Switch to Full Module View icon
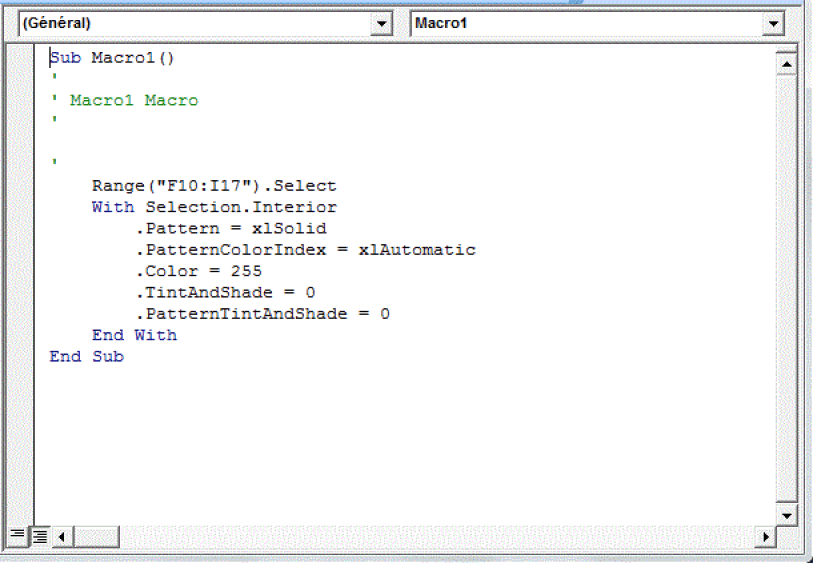 coord(38,537)
